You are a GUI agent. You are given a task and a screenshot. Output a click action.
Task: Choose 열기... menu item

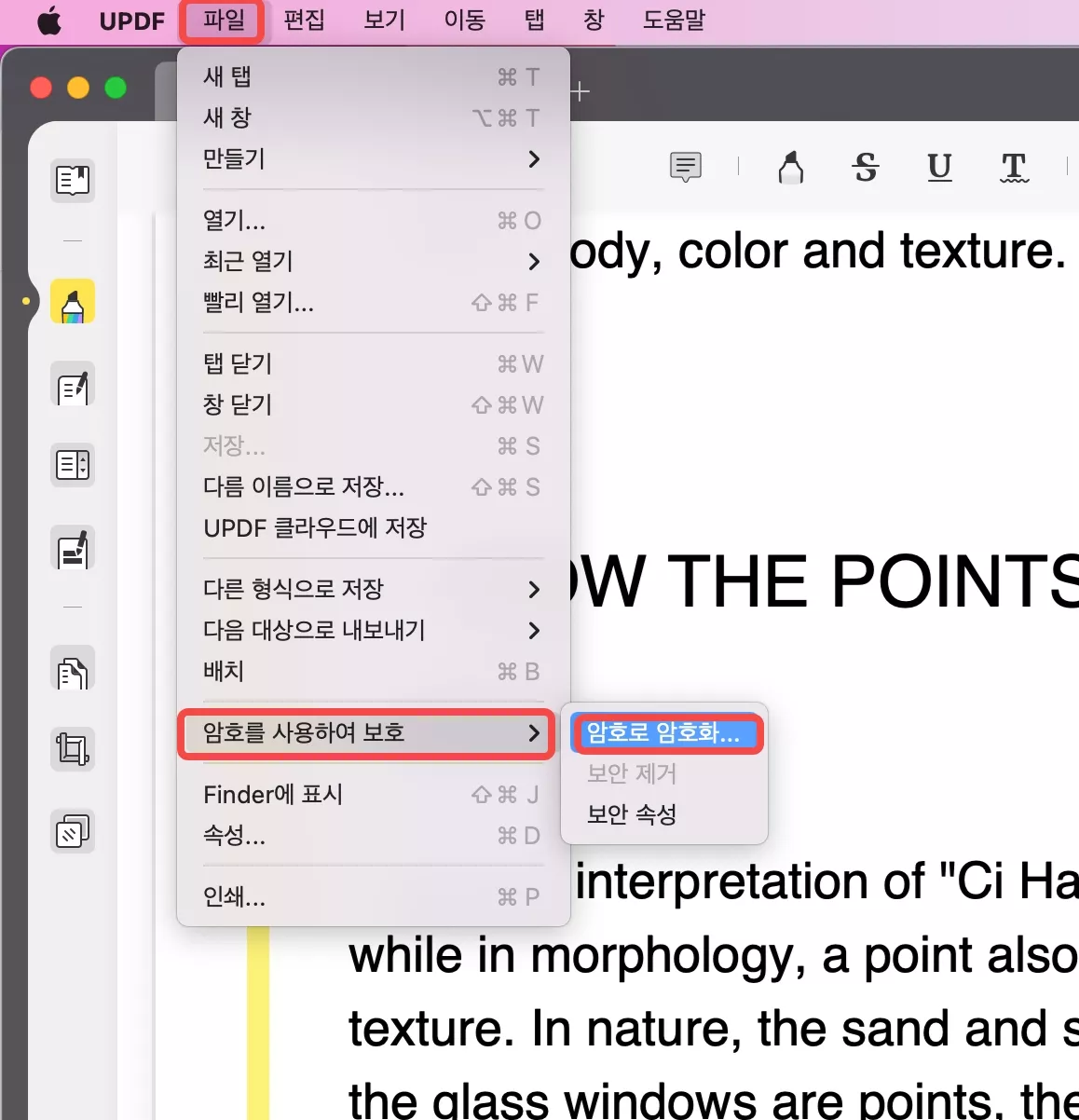[373, 220]
